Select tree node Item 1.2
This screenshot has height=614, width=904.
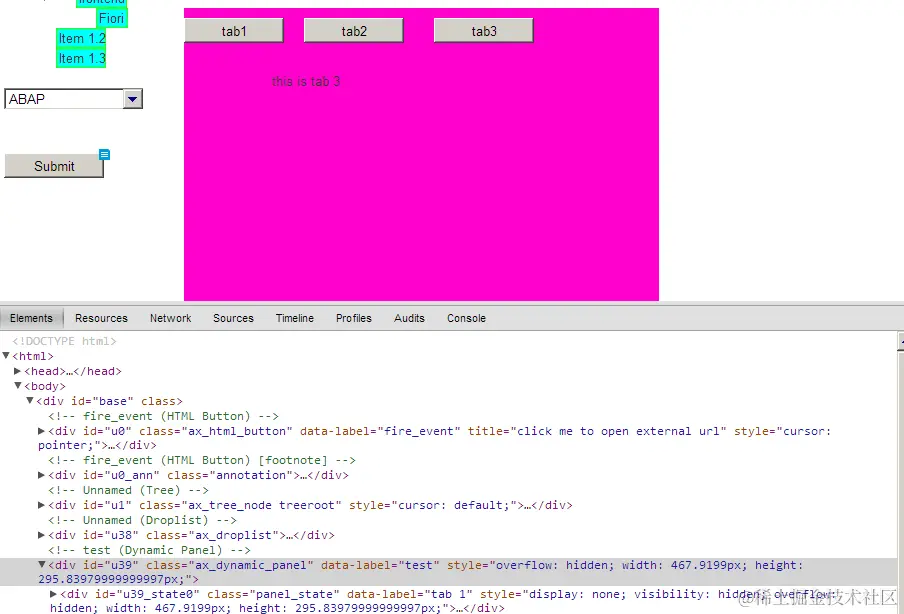coord(81,39)
